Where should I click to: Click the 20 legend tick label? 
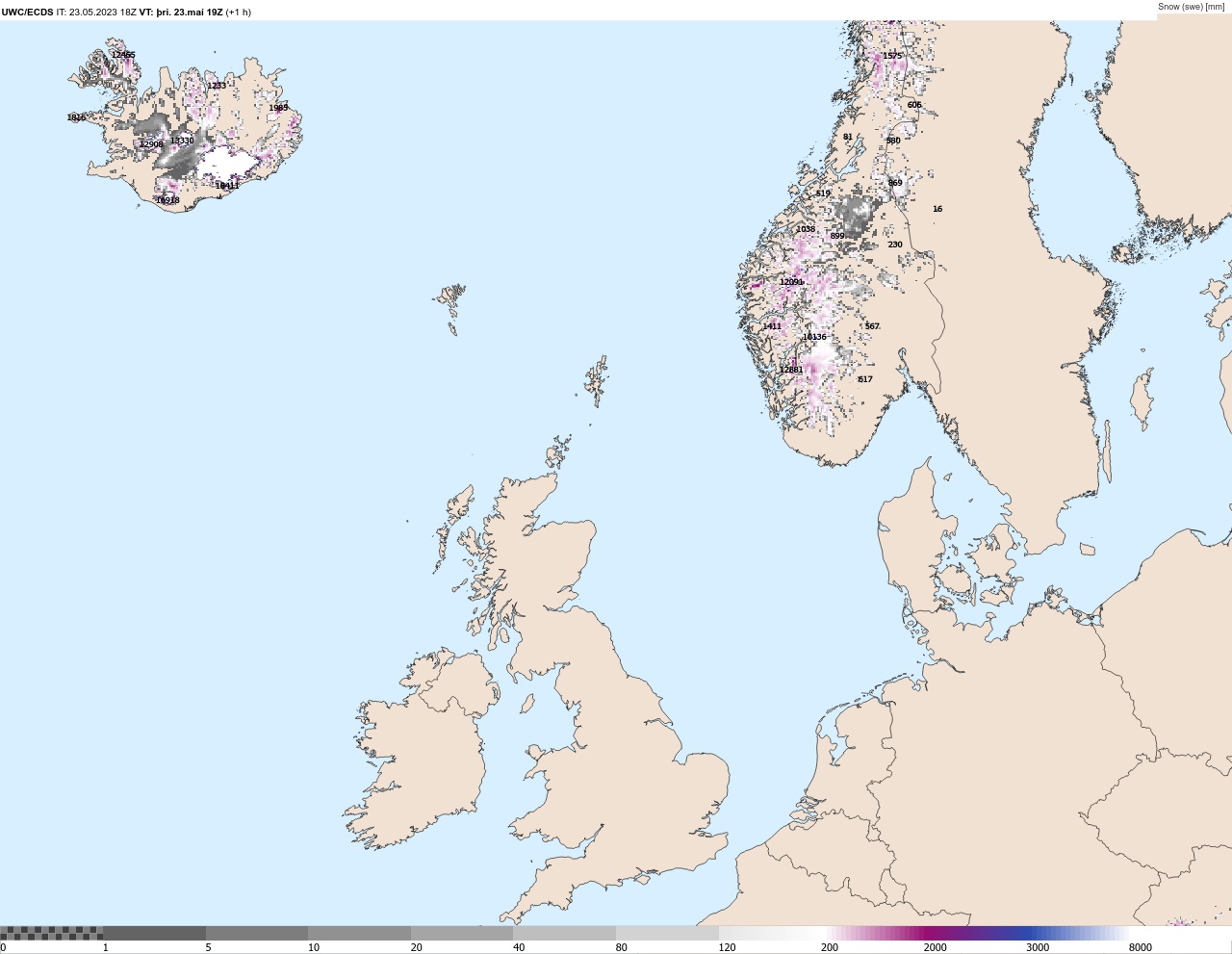tap(416, 948)
